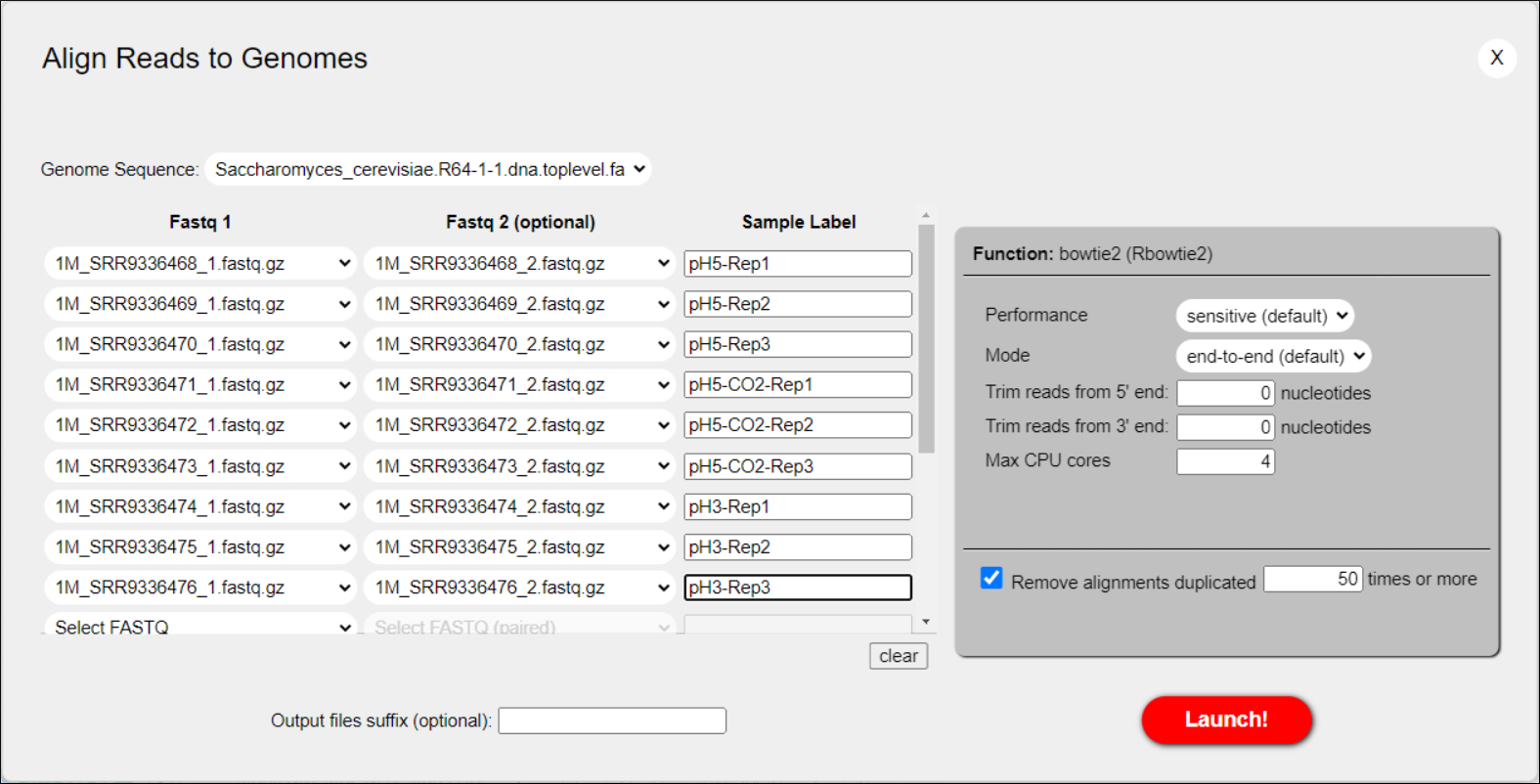Click the Trim reads from 5' end field
Image resolution: width=1540 pixels, height=784 pixels.
click(x=1225, y=393)
